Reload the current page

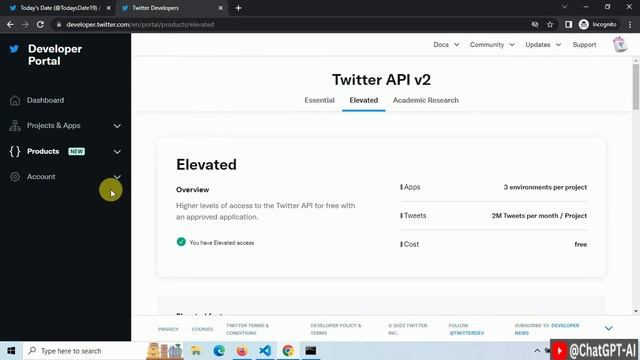tap(40, 24)
